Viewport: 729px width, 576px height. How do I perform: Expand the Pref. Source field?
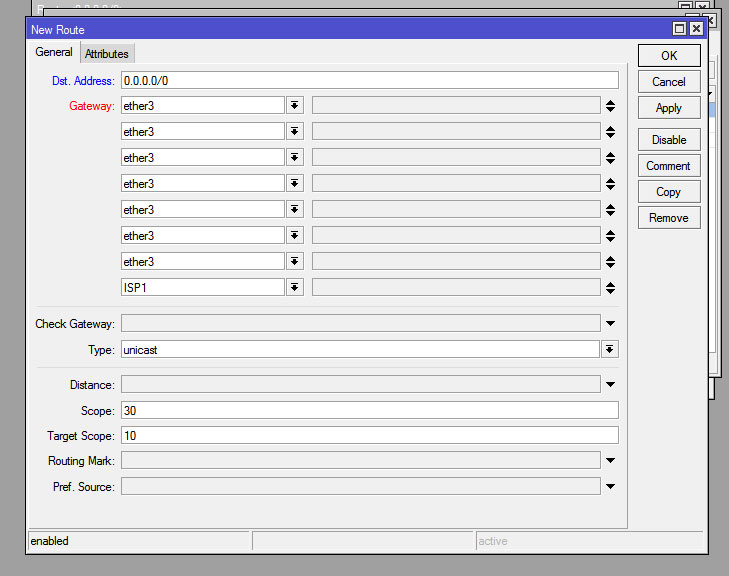(609, 487)
